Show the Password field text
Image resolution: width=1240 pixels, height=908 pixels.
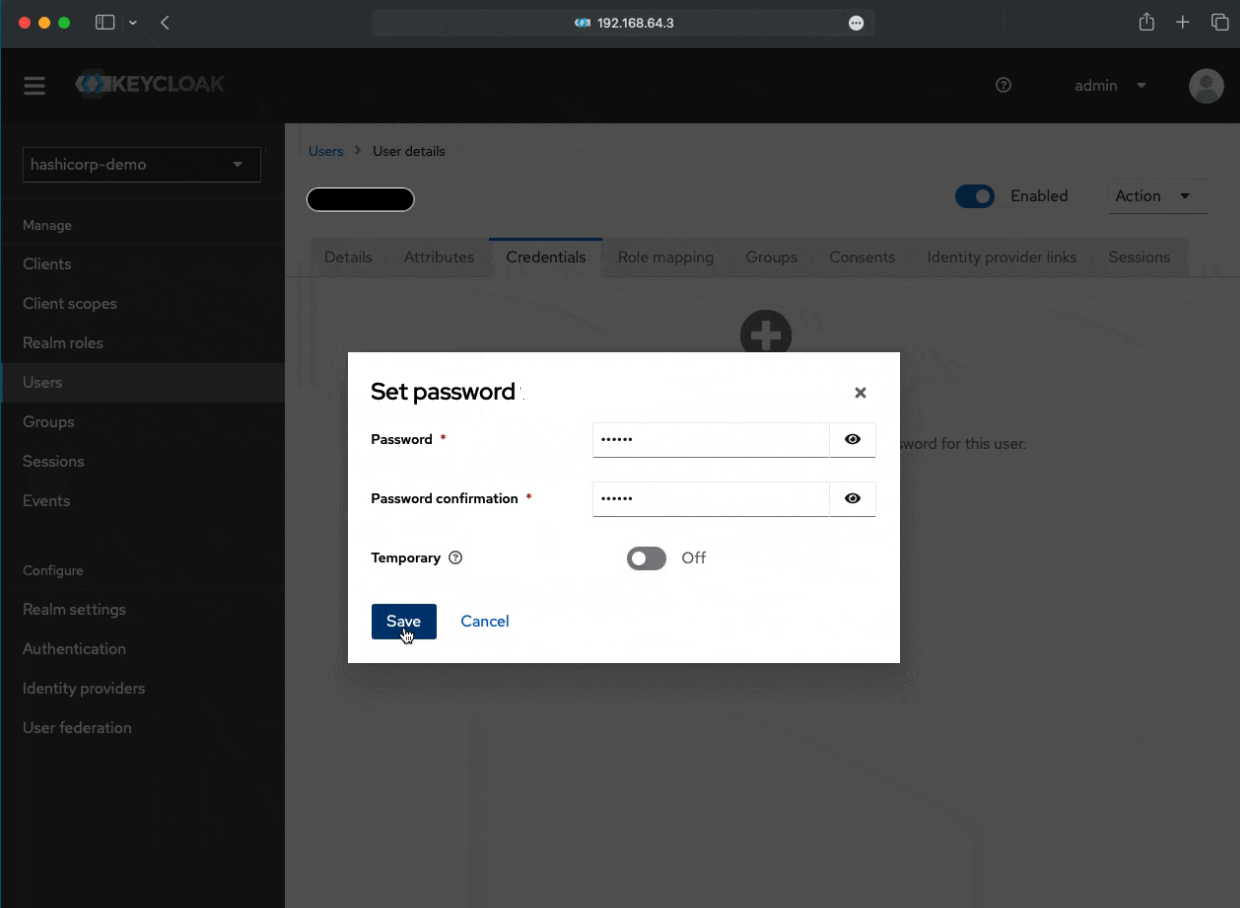click(x=852, y=439)
